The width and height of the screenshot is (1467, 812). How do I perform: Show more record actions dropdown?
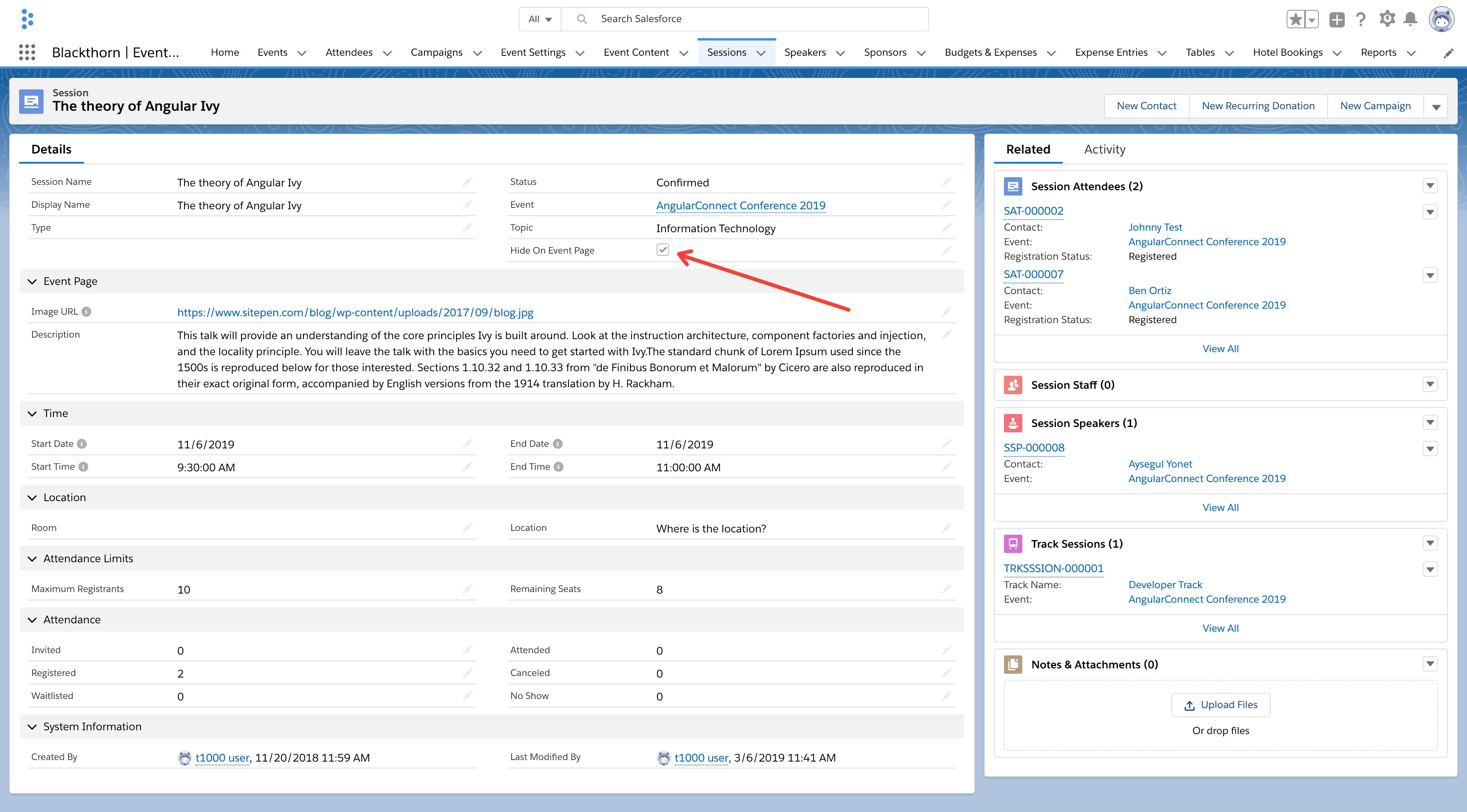(1436, 107)
